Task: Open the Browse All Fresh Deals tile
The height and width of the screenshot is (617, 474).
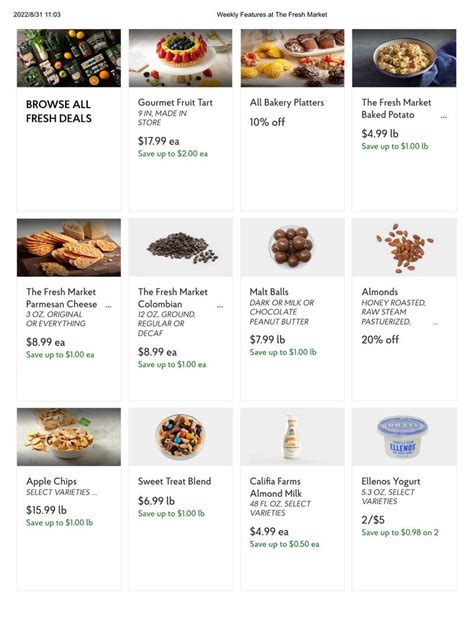Action: (69, 120)
